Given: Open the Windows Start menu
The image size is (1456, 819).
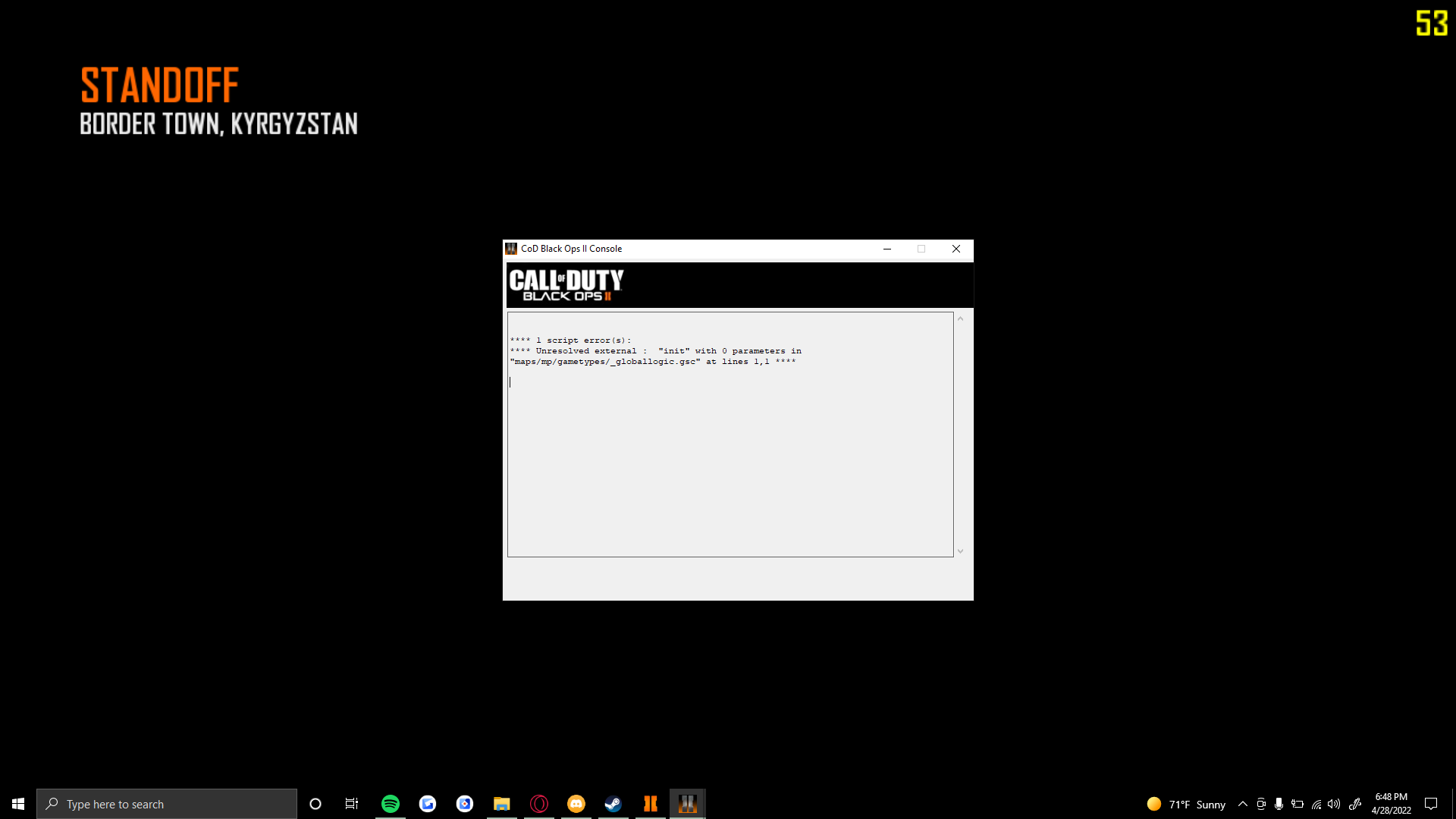Looking at the screenshot, I should click(x=18, y=804).
